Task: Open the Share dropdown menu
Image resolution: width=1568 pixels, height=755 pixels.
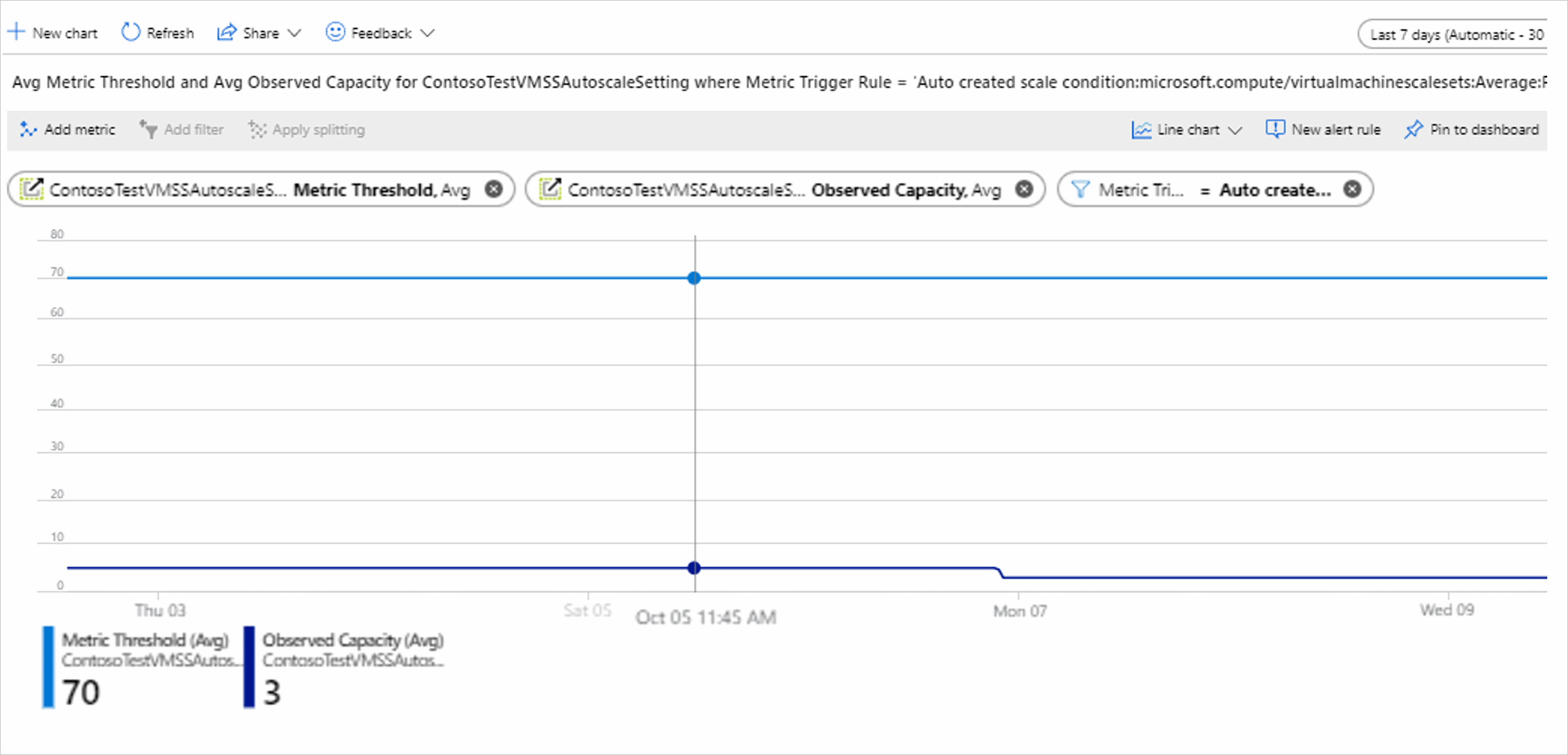Action: tap(259, 33)
